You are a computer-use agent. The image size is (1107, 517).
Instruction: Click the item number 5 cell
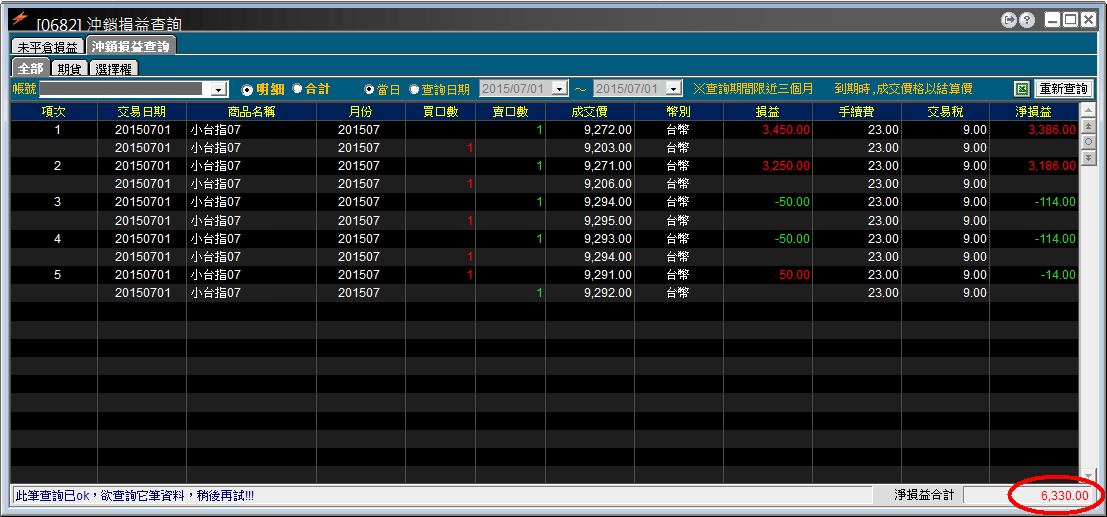(x=54, y=275)
